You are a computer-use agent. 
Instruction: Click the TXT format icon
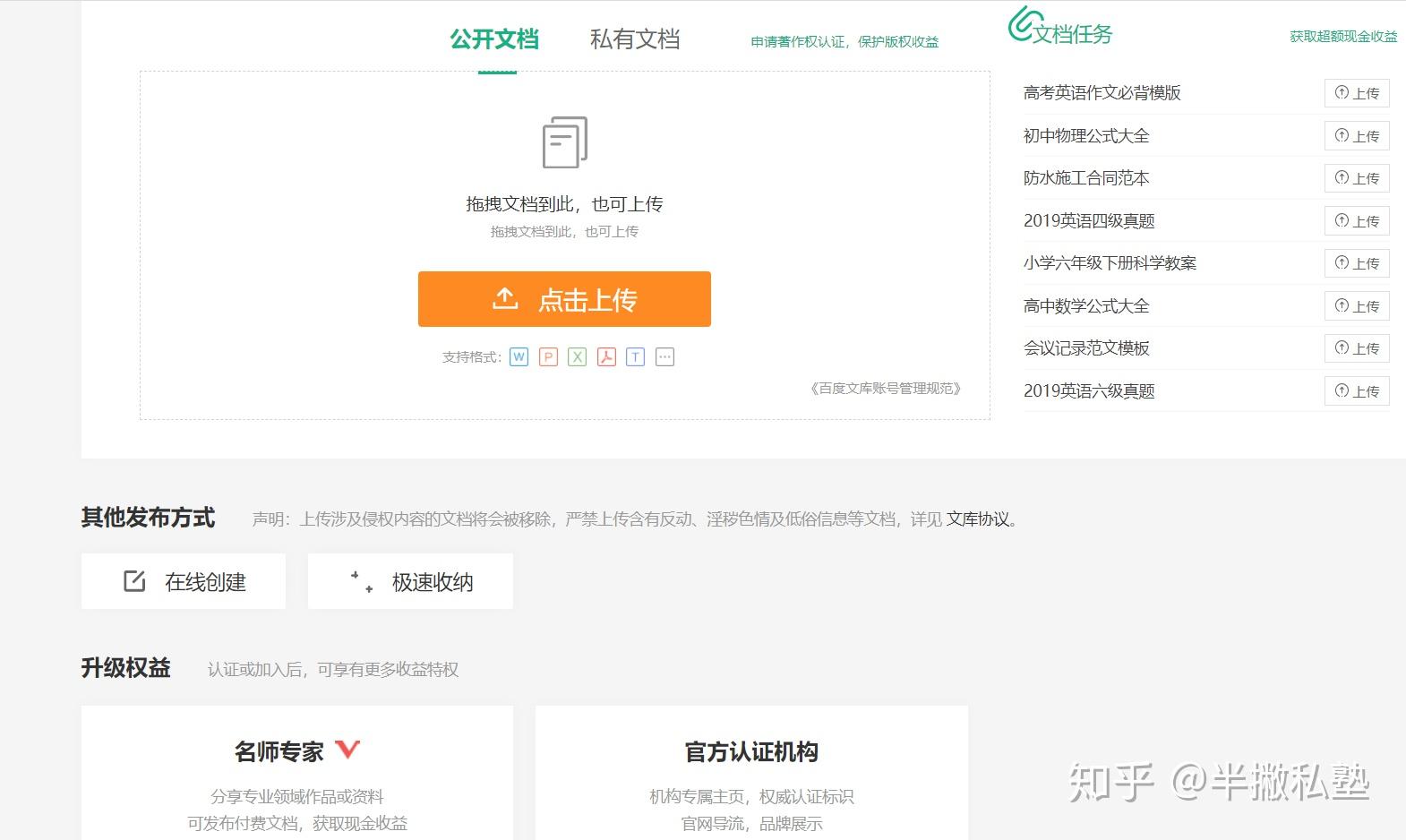click(635, 357)
